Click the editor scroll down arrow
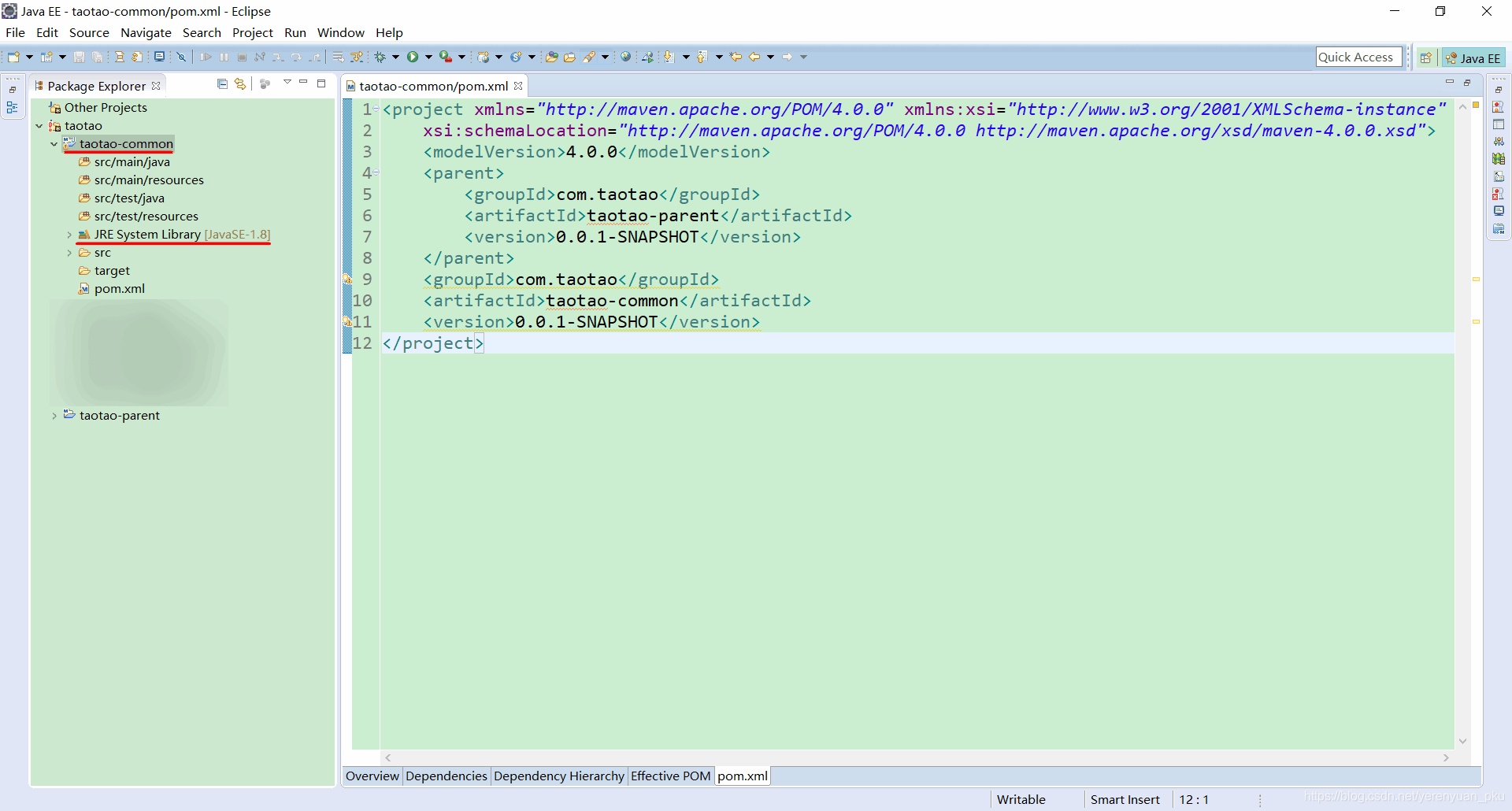 (x=1462, y=741)
